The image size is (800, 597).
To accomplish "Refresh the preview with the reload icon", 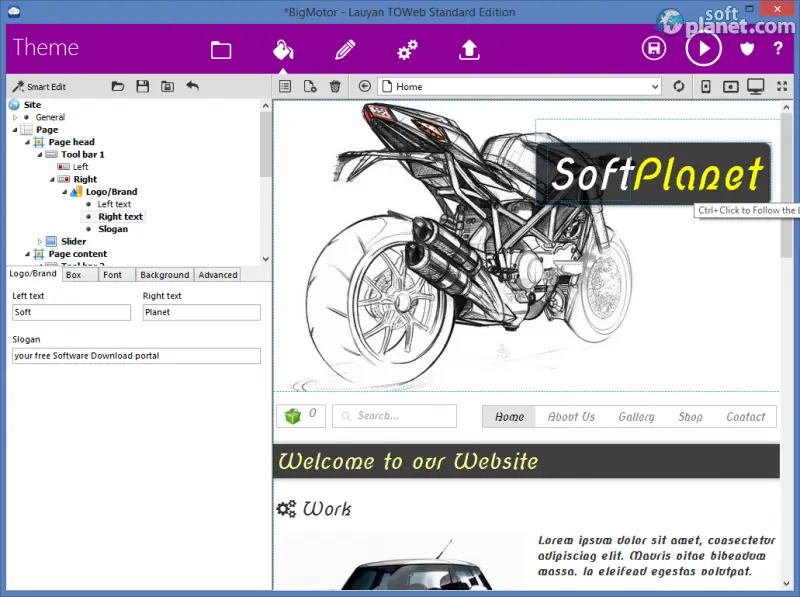I will click(679, 86).
